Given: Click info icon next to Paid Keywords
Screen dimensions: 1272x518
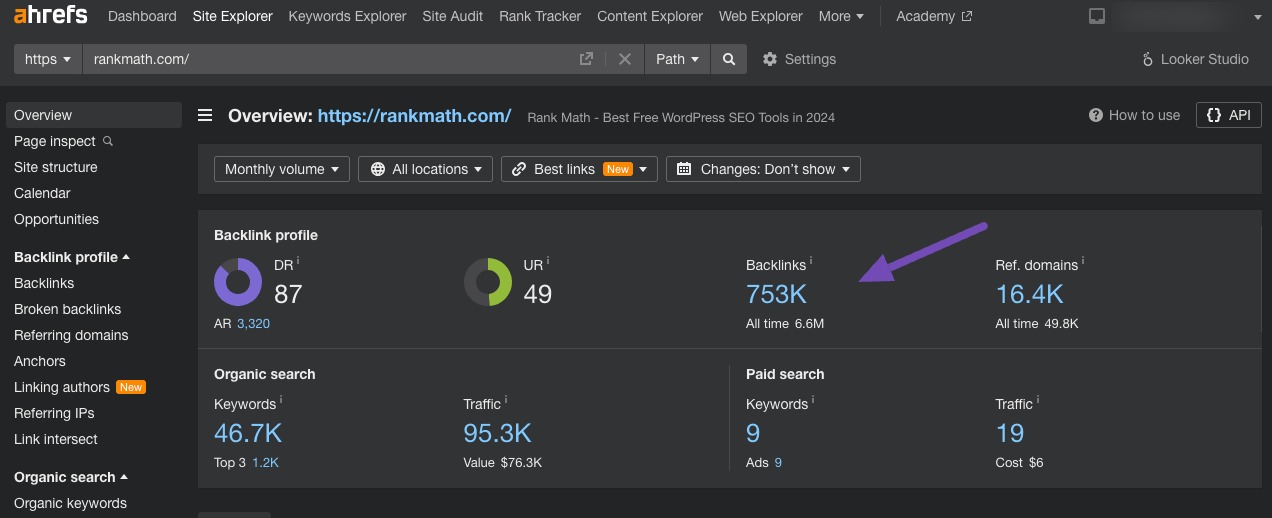Looking at the screenshot, I should point(813,400).
